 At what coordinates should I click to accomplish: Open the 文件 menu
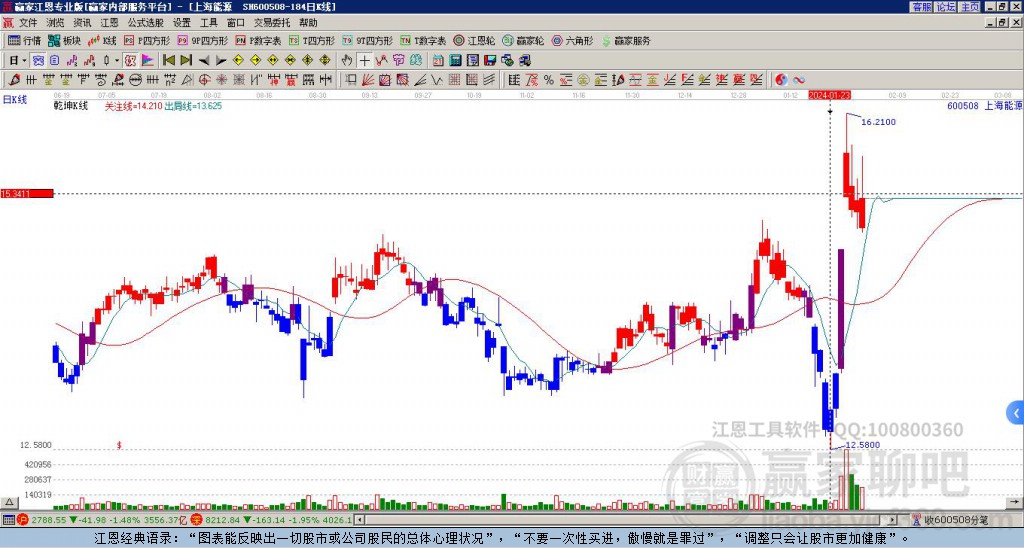[27, 23]
